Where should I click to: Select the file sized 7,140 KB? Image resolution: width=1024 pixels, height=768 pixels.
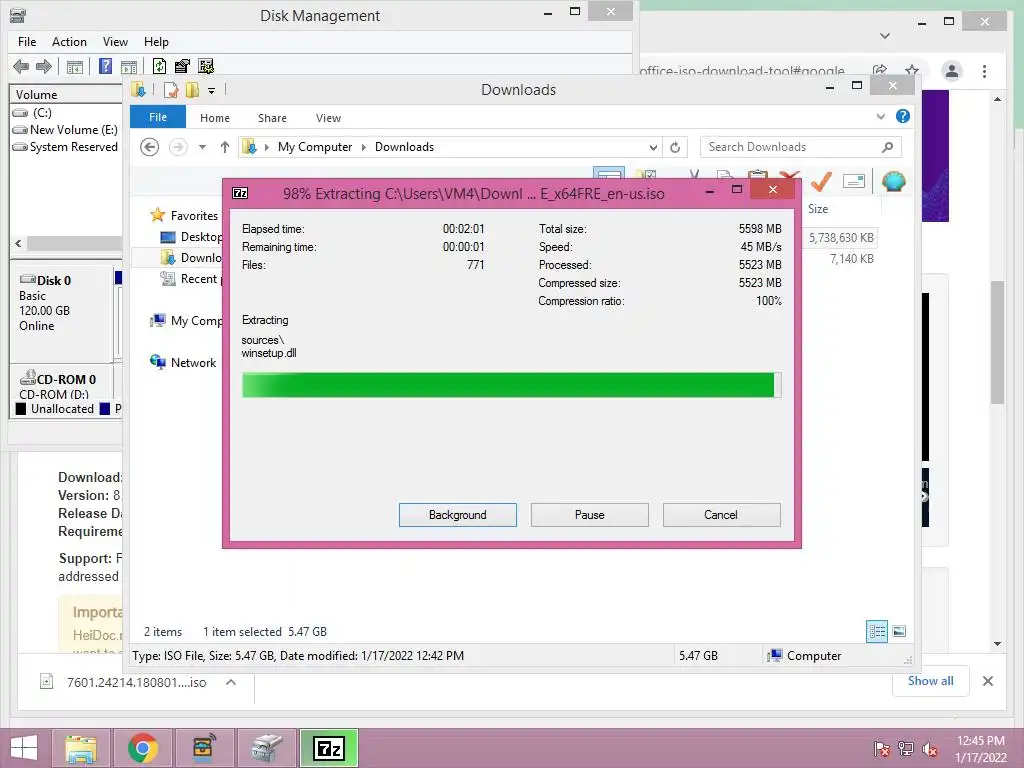(851, 259)
